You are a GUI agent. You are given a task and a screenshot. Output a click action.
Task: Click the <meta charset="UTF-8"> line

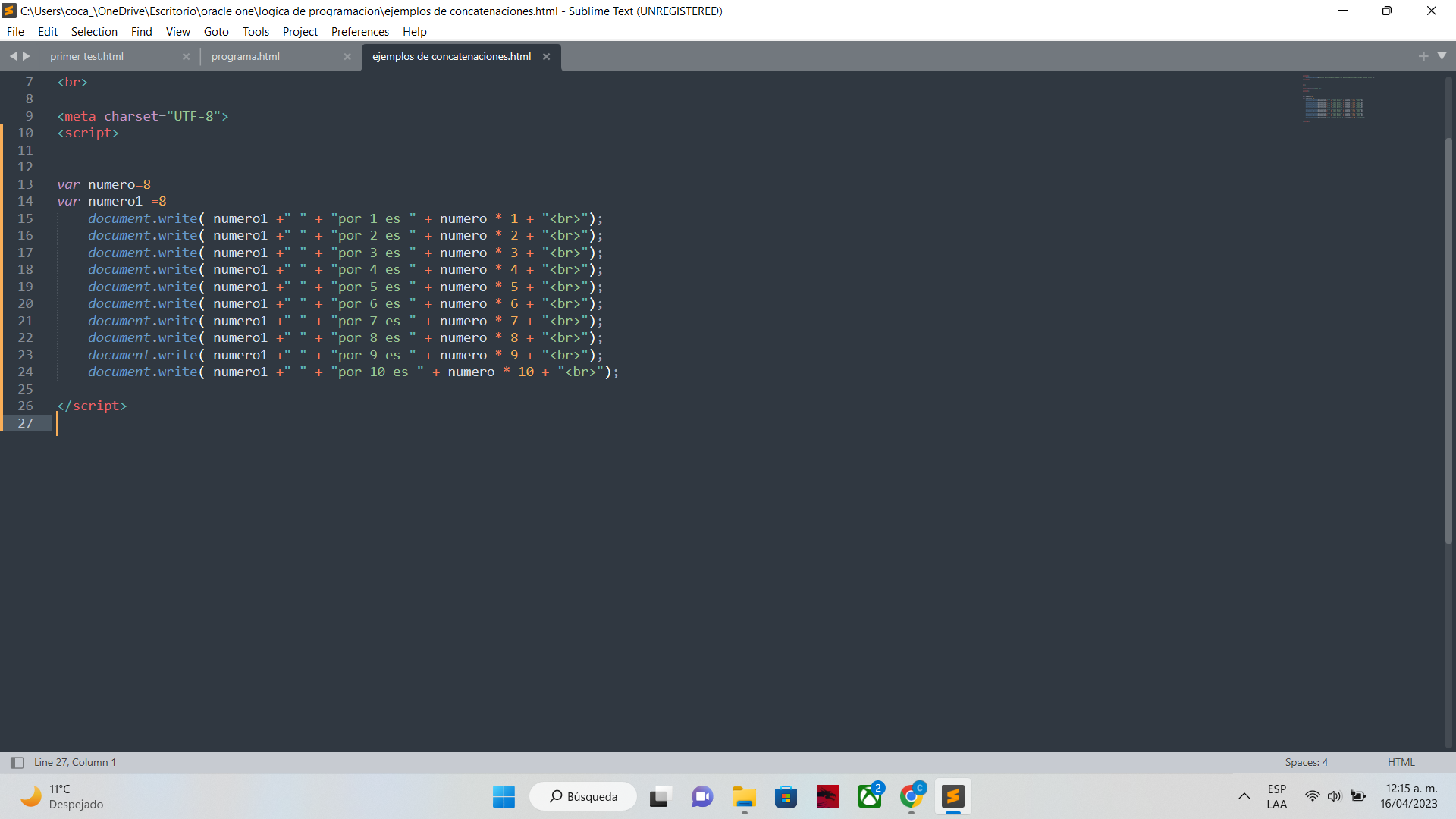(143, 116)
